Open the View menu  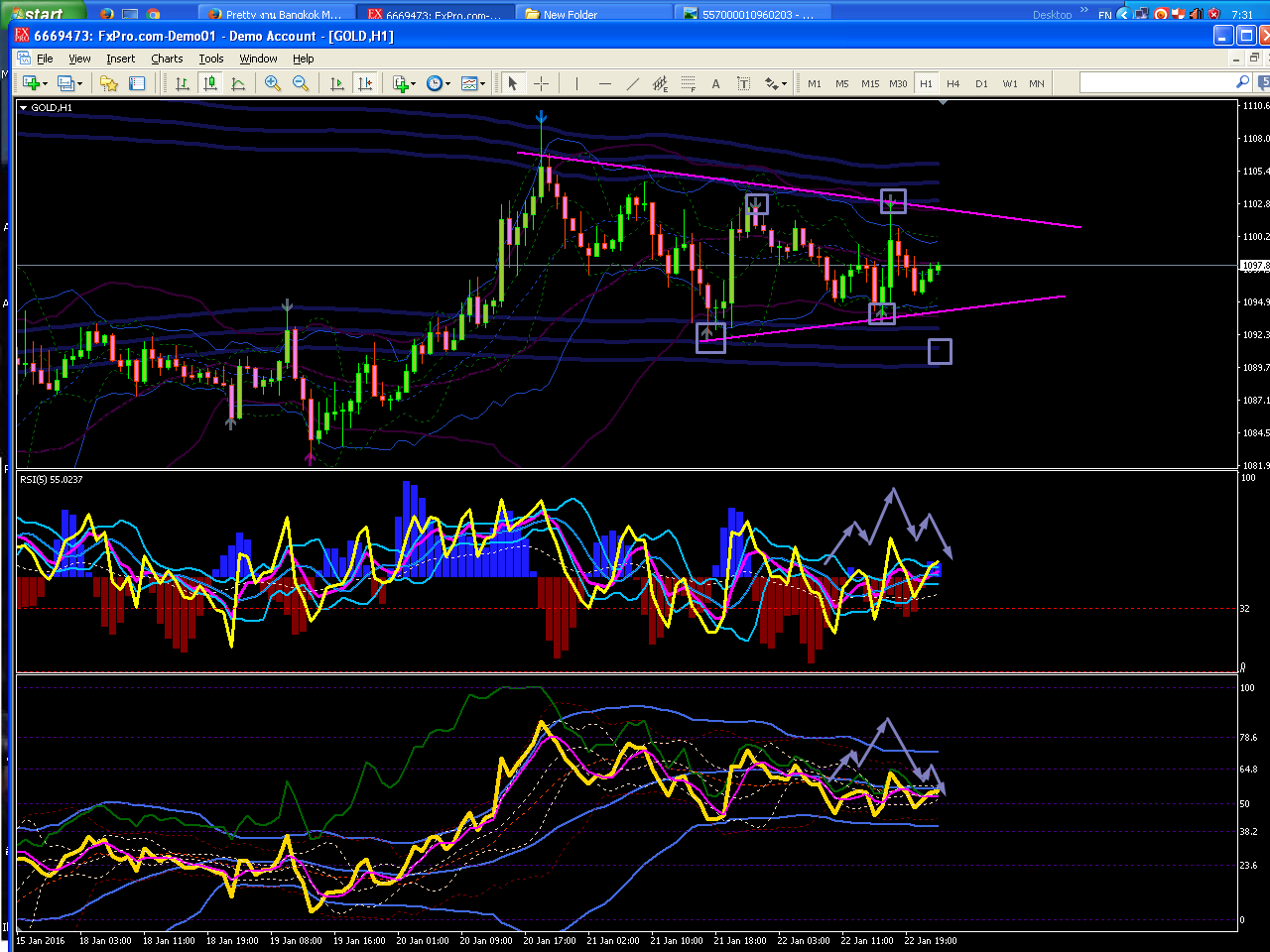(79, 59)
